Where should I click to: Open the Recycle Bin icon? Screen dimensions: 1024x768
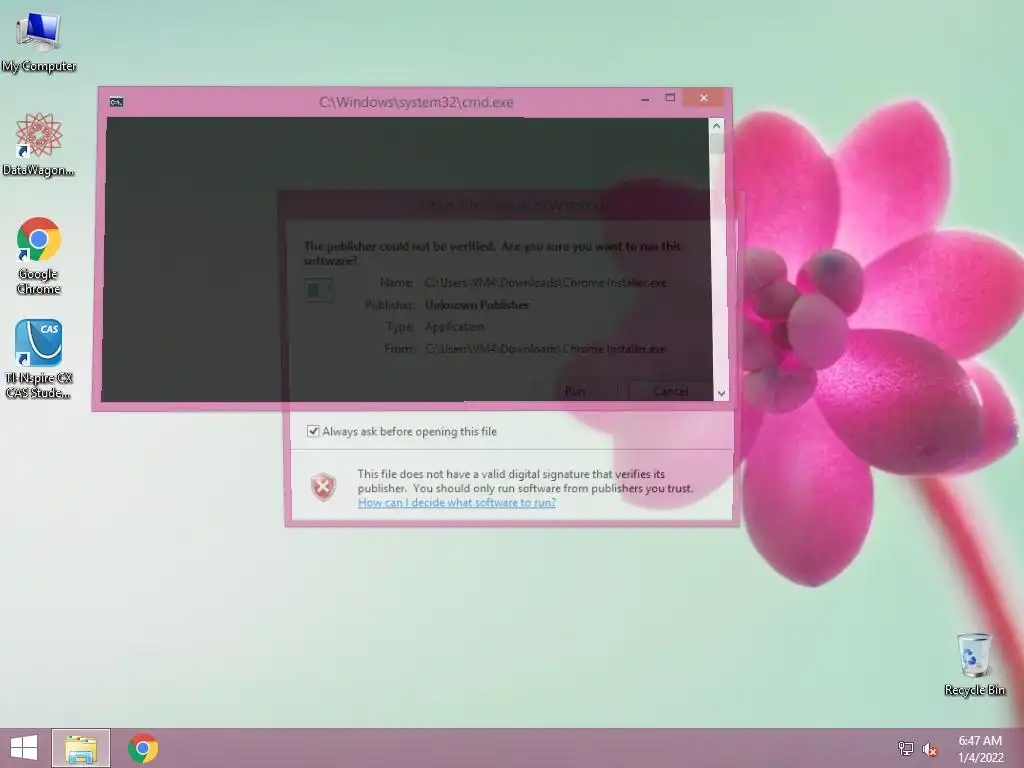click(x=974, y=664)
